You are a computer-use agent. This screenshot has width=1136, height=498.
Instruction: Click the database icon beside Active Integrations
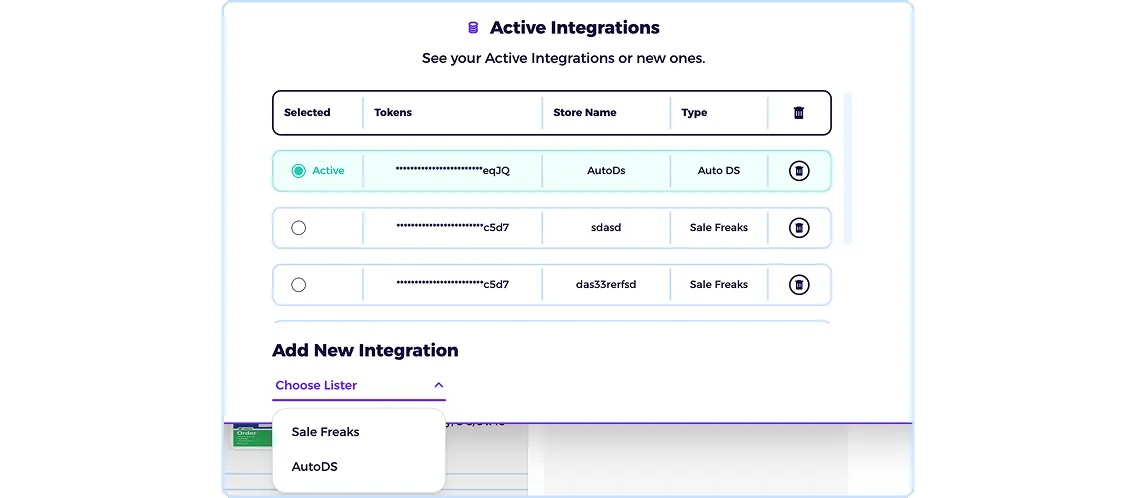point(473,28)
